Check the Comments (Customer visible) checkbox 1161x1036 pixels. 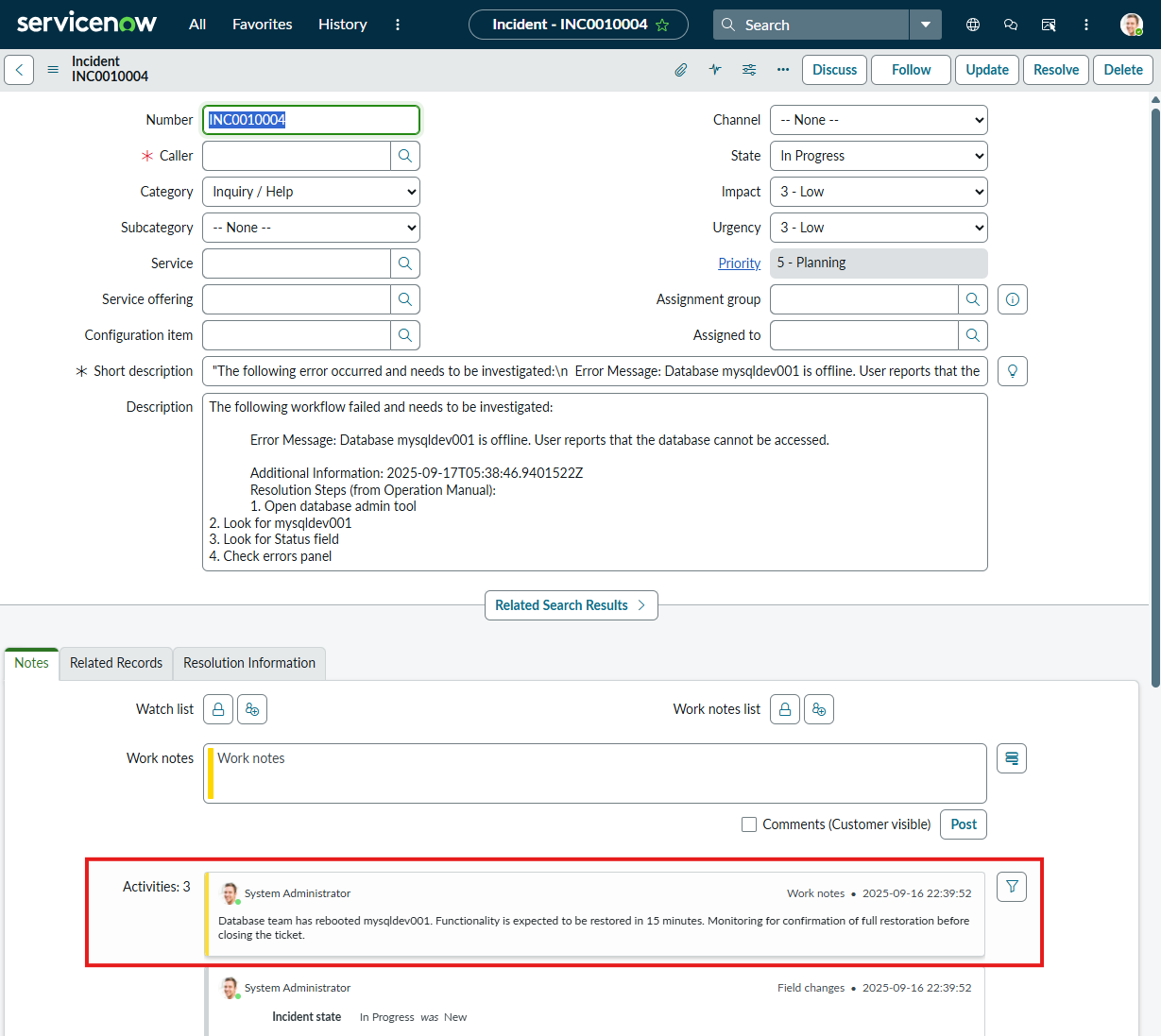pos(749,824)
